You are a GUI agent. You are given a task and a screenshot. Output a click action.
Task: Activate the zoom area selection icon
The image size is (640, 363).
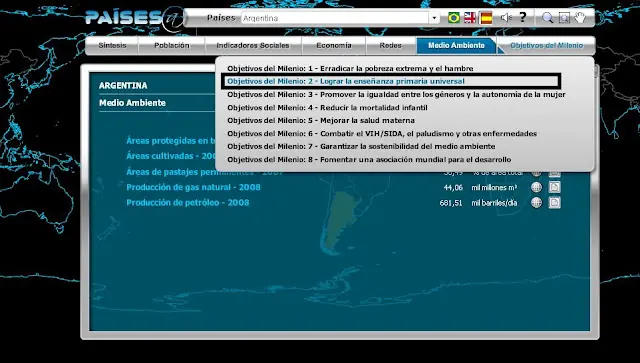tap(564, 18)
